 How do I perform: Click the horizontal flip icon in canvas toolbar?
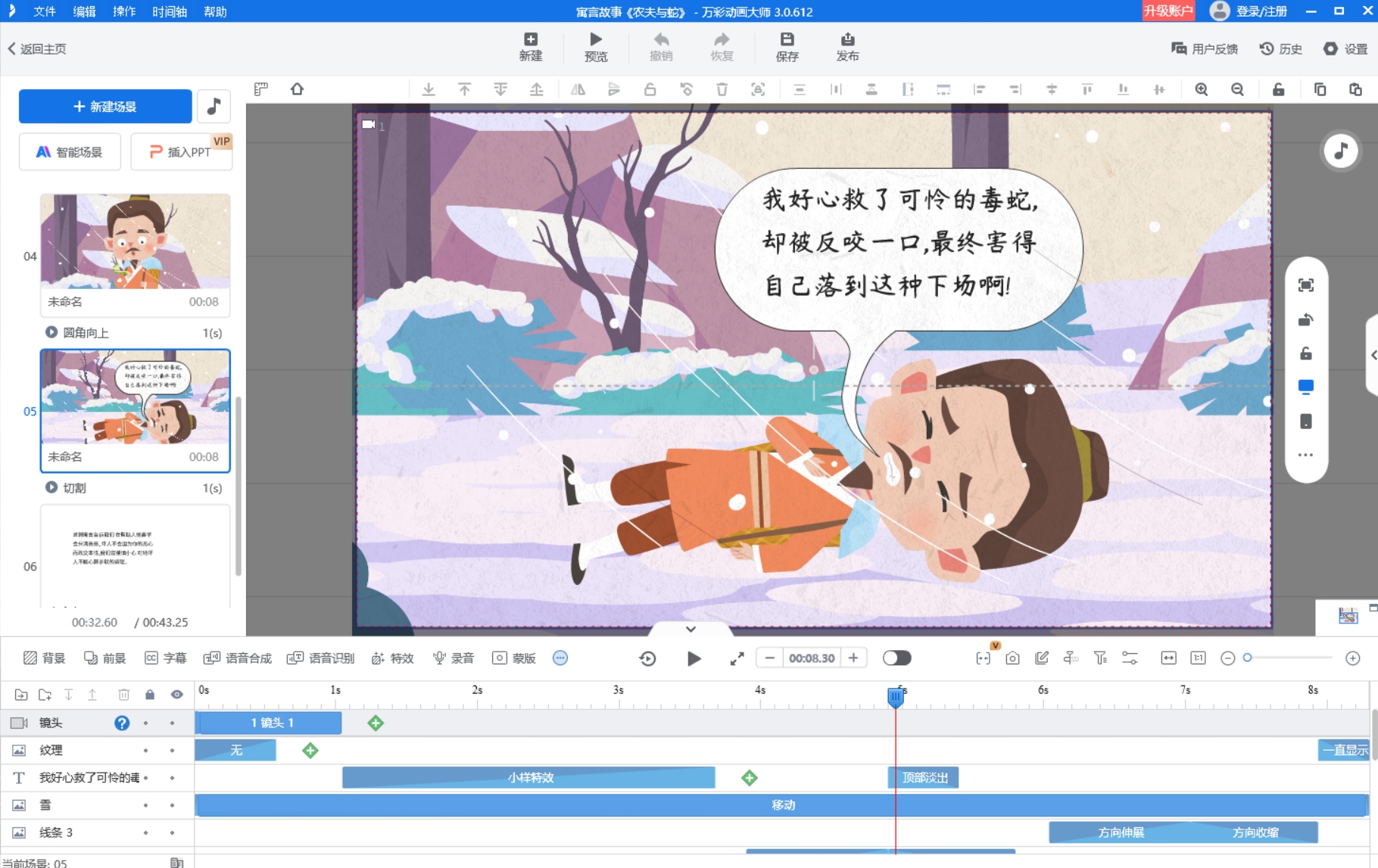coord(578,89)
